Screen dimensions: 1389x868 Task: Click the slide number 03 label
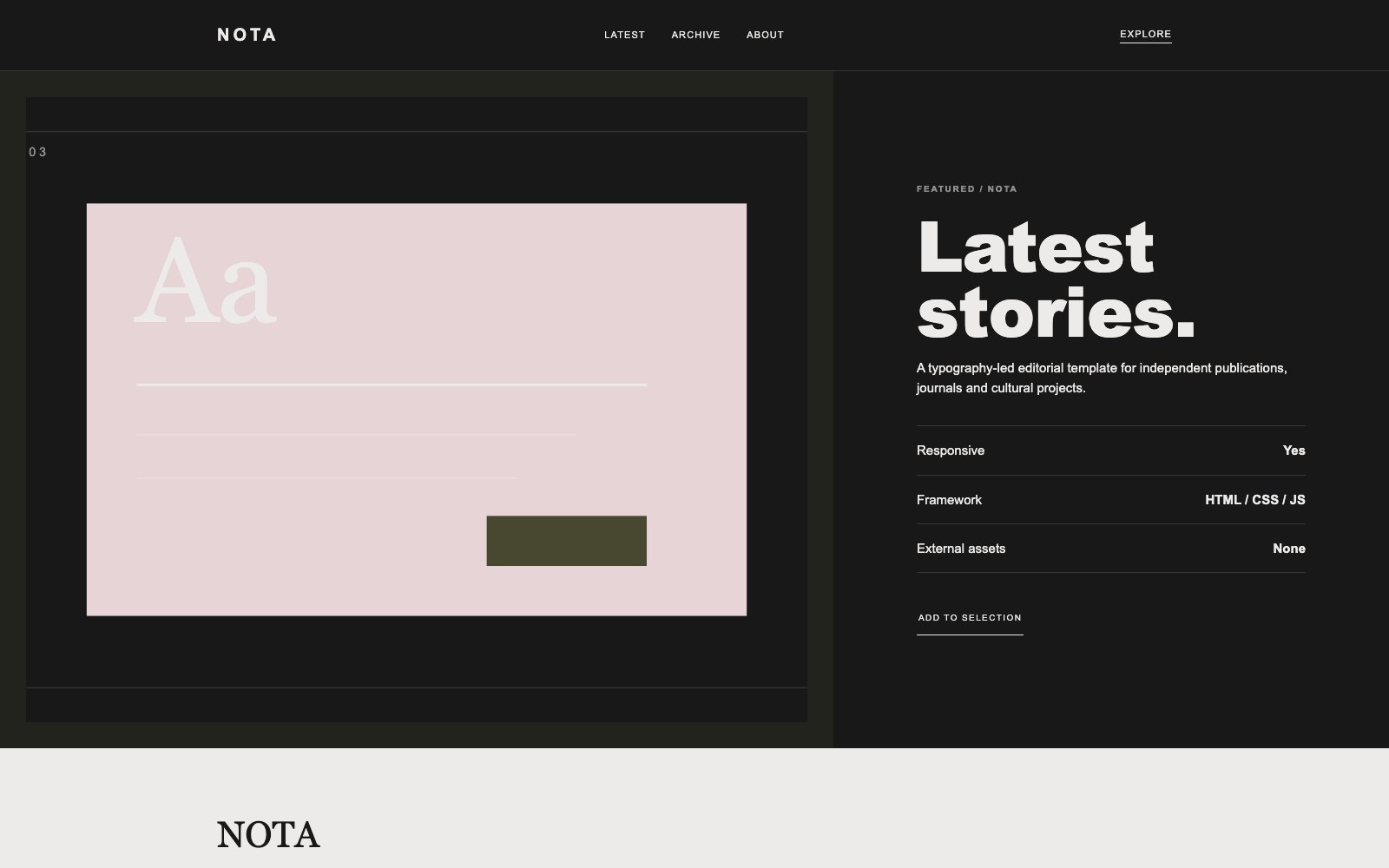[x=37, y=152]
